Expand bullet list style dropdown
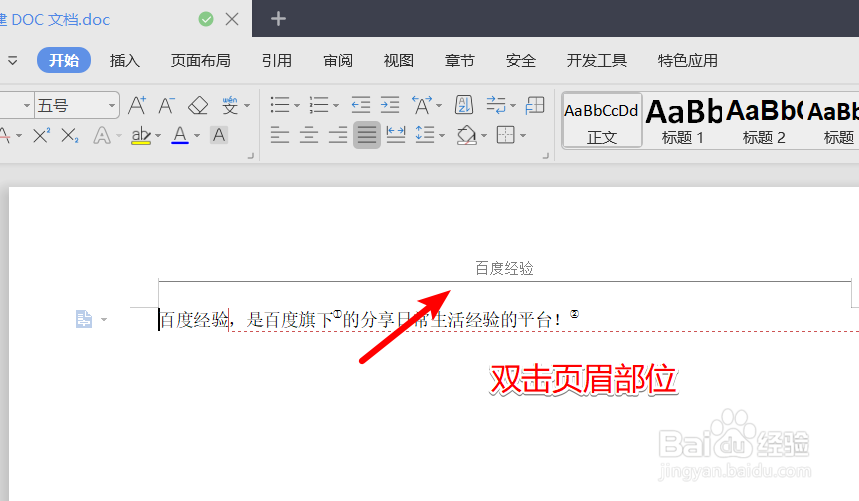Image resolution: width=859 pixels, height=501 pixels. tap(297, 105)
